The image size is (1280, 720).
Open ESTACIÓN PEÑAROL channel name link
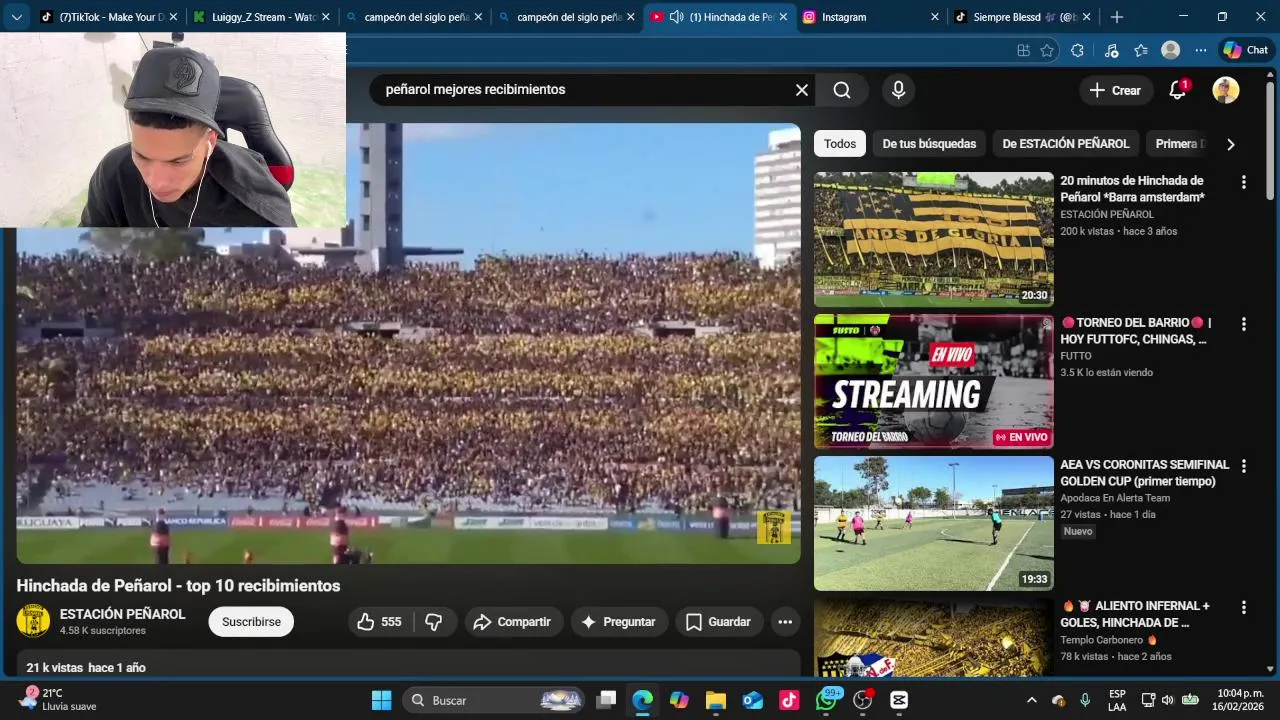[123, 614]
